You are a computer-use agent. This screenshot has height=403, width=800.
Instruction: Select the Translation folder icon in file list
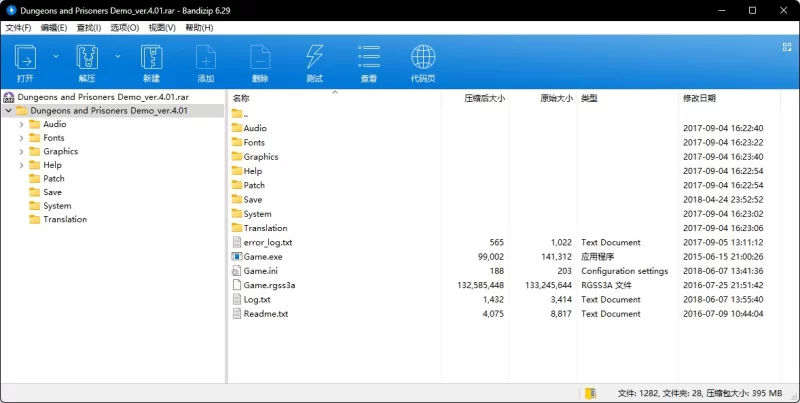click(237, 228)
